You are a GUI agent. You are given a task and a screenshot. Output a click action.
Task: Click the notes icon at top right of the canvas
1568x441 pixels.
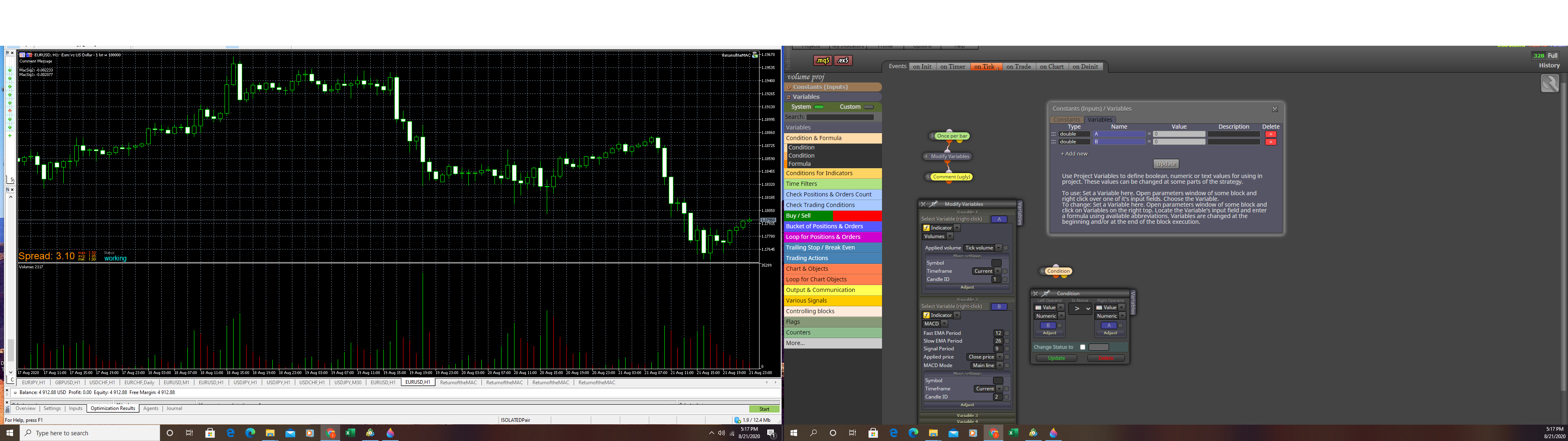(x=1550, y=83)
